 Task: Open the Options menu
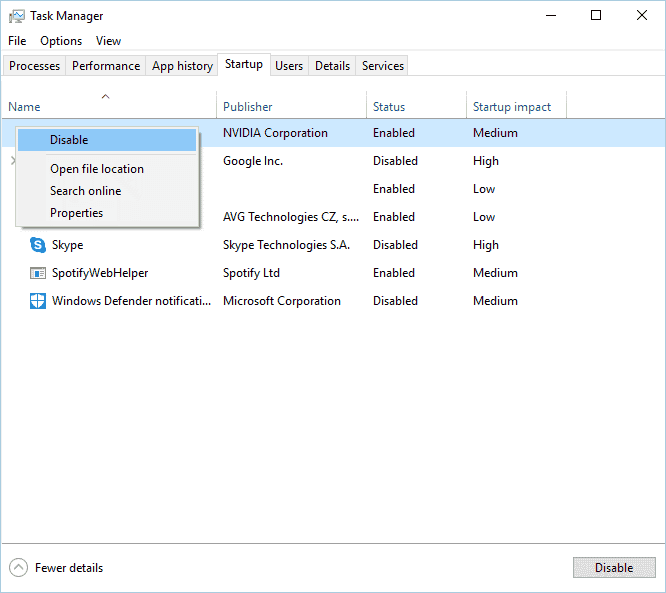(61, 41)
